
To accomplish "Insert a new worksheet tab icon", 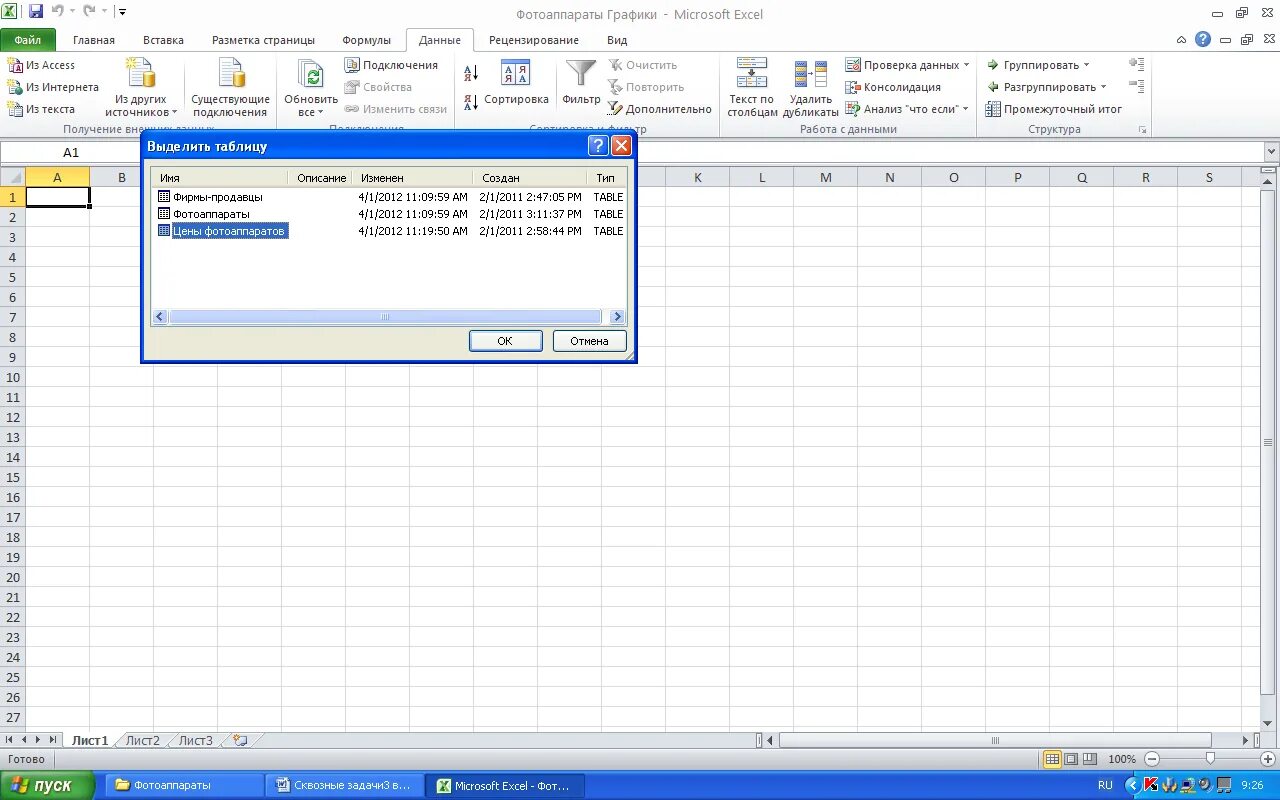I will pyautogui.click(x=239, y=741).
